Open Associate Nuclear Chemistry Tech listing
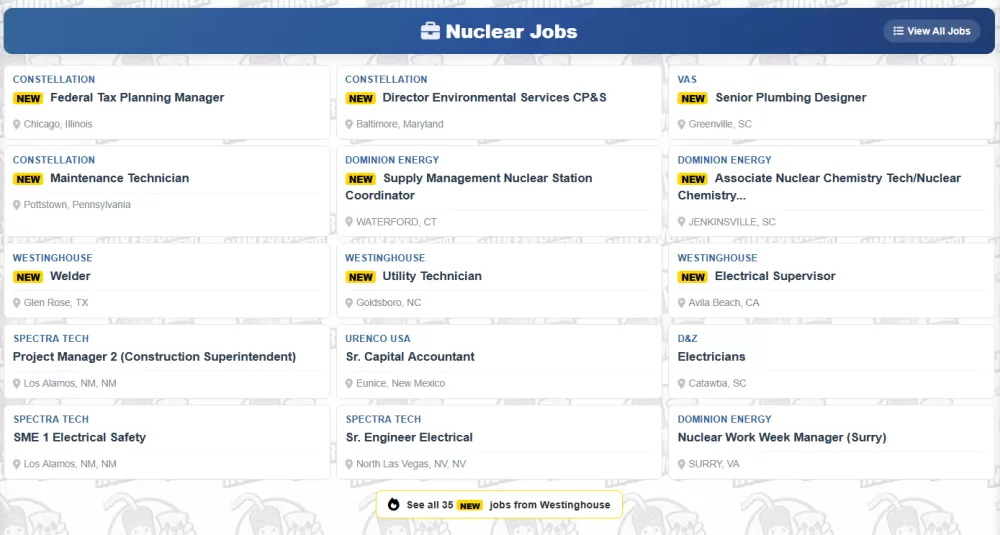 click(x=820, y=187)
